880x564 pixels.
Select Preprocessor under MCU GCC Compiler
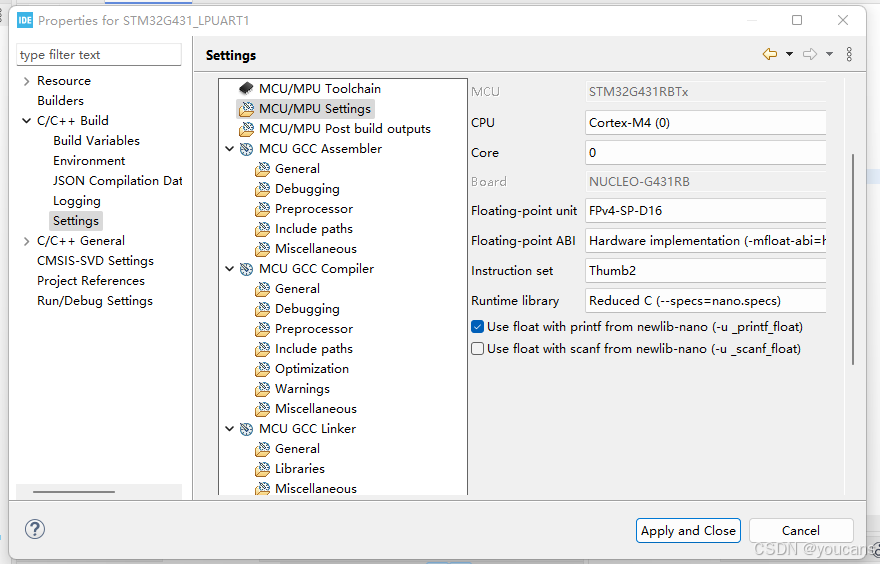point(314,329)
